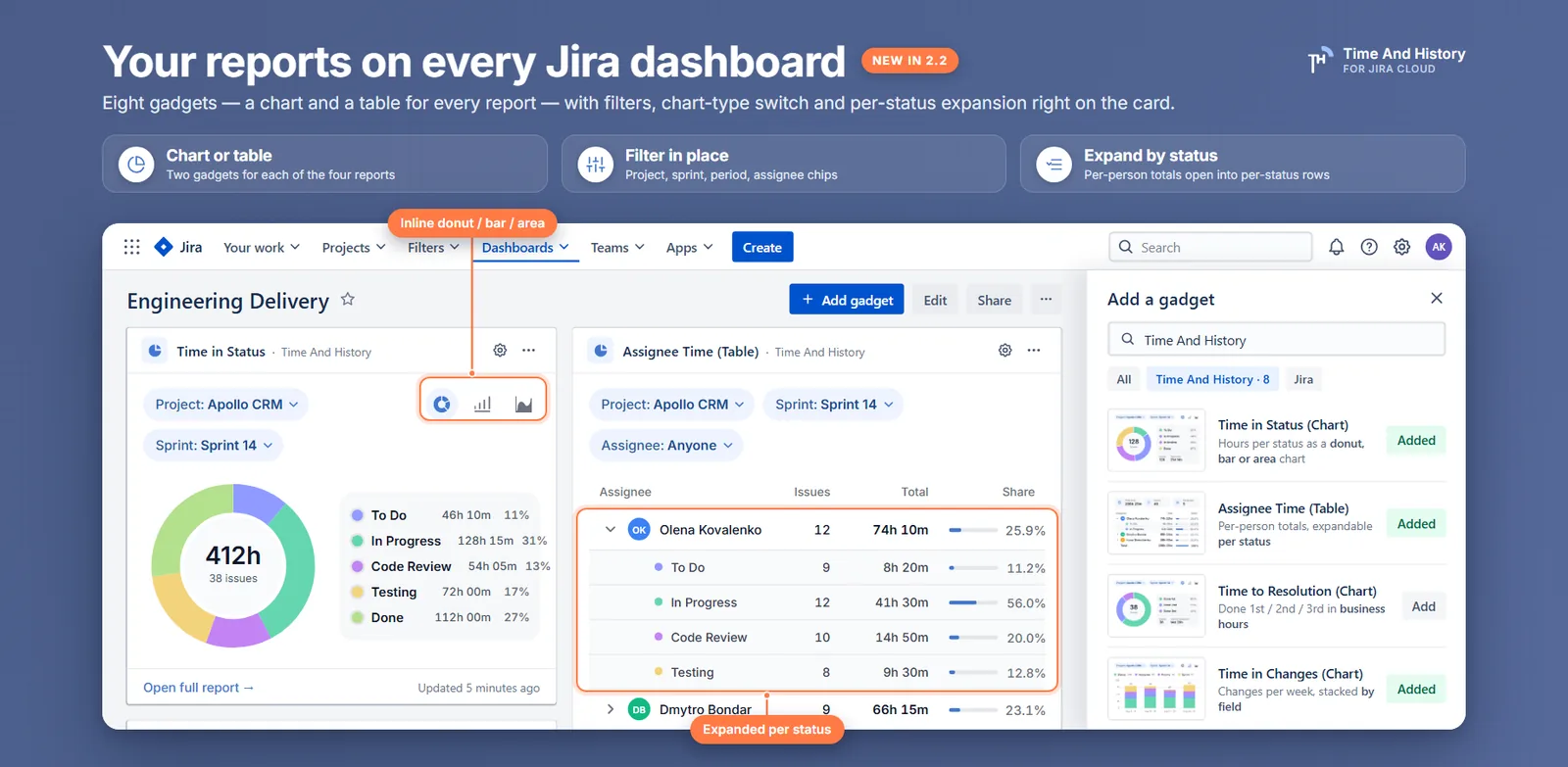Switch chart to donut view
This screenshot has height=767, width=1568.
[x=442, y=404]
